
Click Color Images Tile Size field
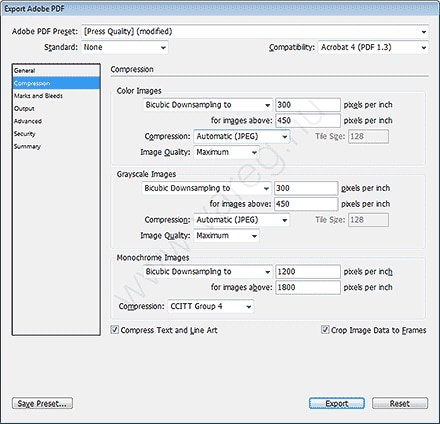tap(368, 137)
